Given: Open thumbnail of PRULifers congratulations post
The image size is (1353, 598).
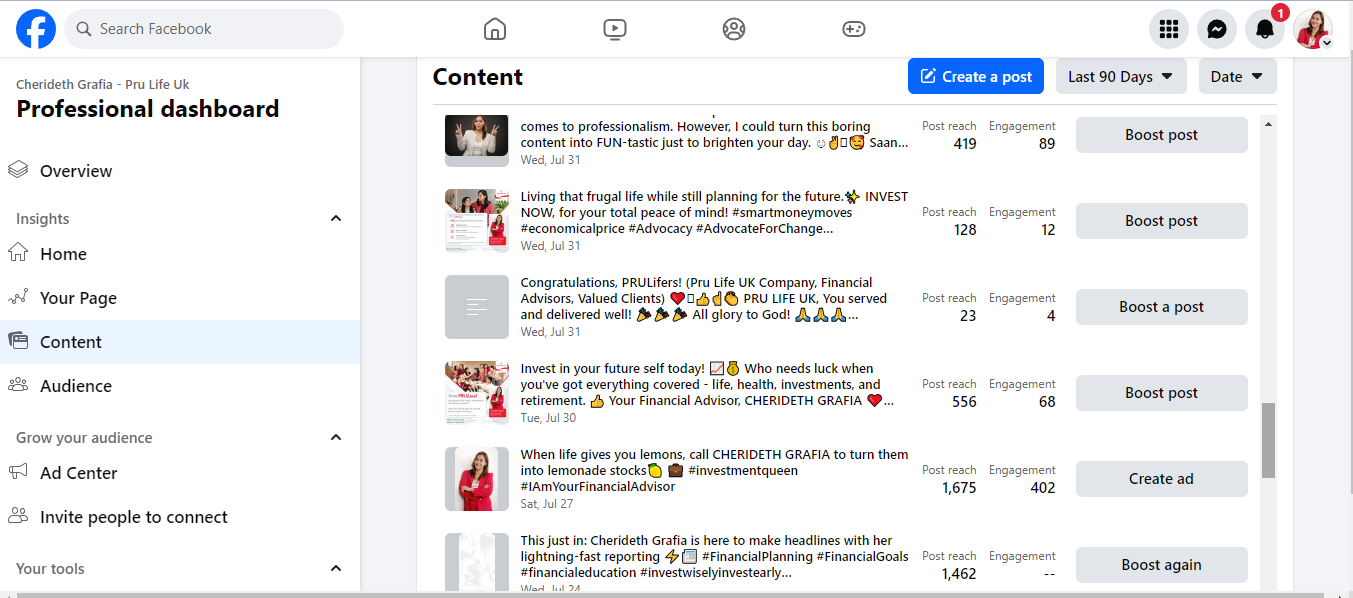Looking at the screenshot, I should 477,307.
